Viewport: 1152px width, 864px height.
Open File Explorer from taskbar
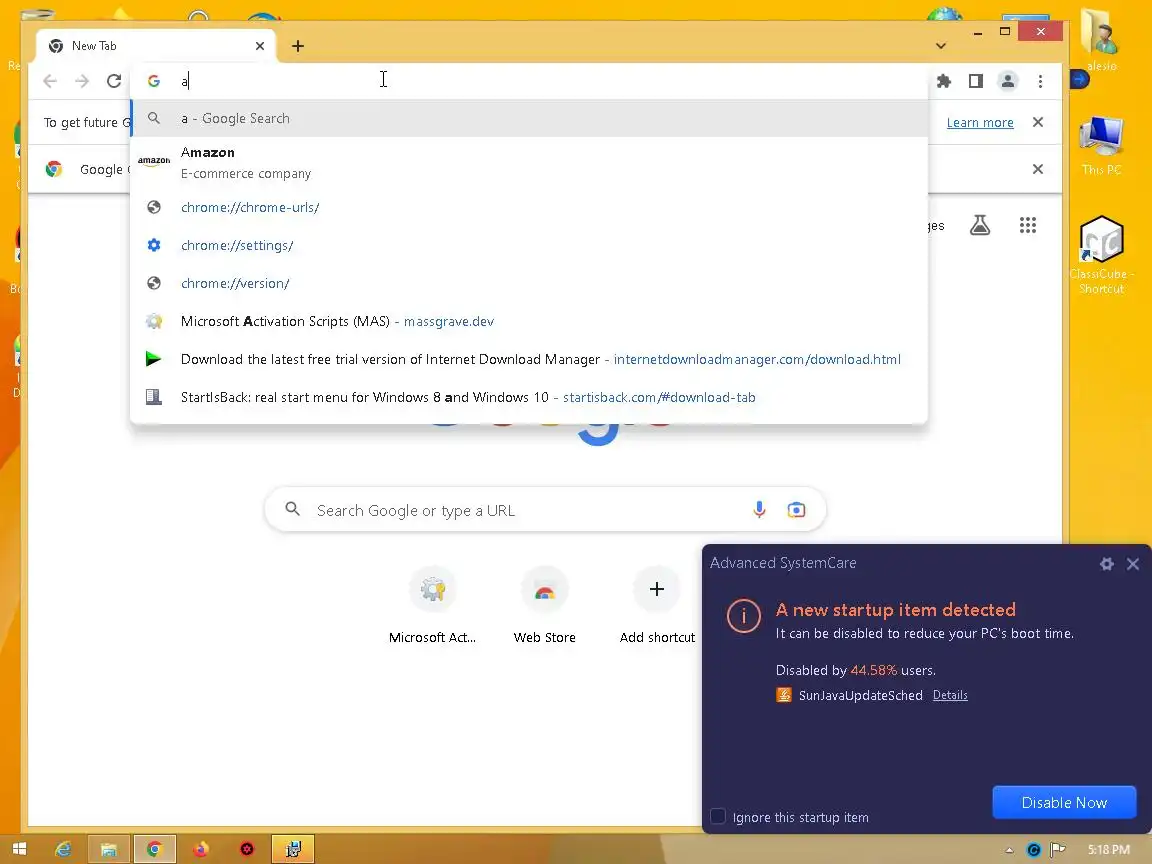point(109,849)
